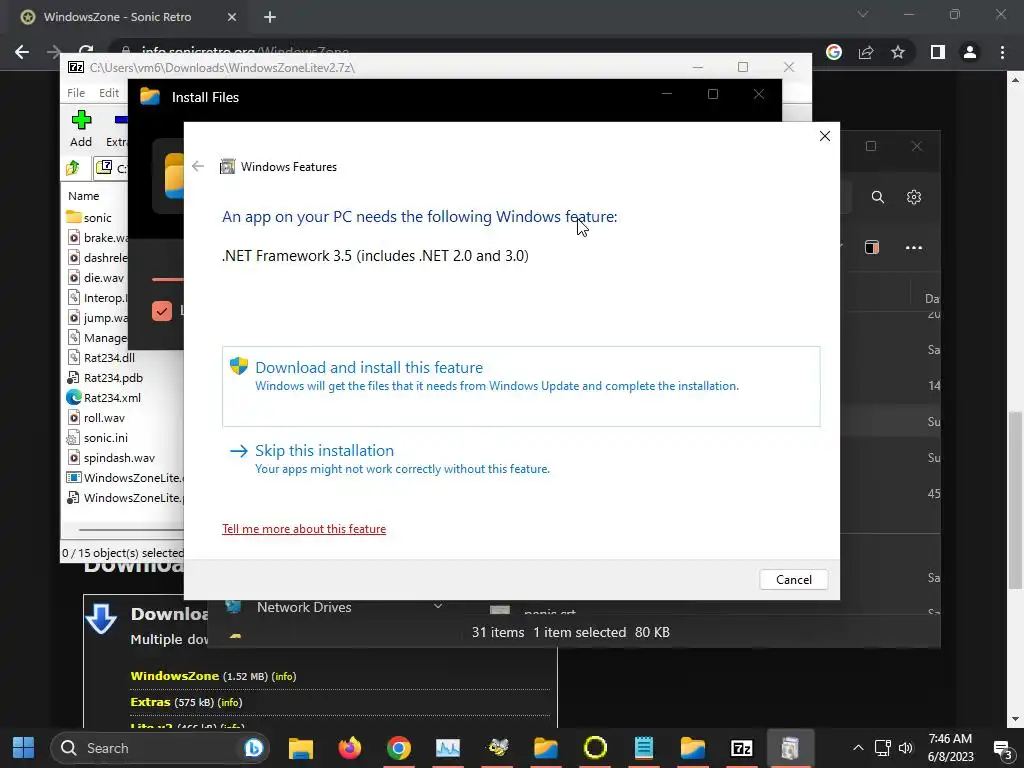Click the Extras download link
The height and width of the screenshot is (768, 1024).
[x=150, y=702]
